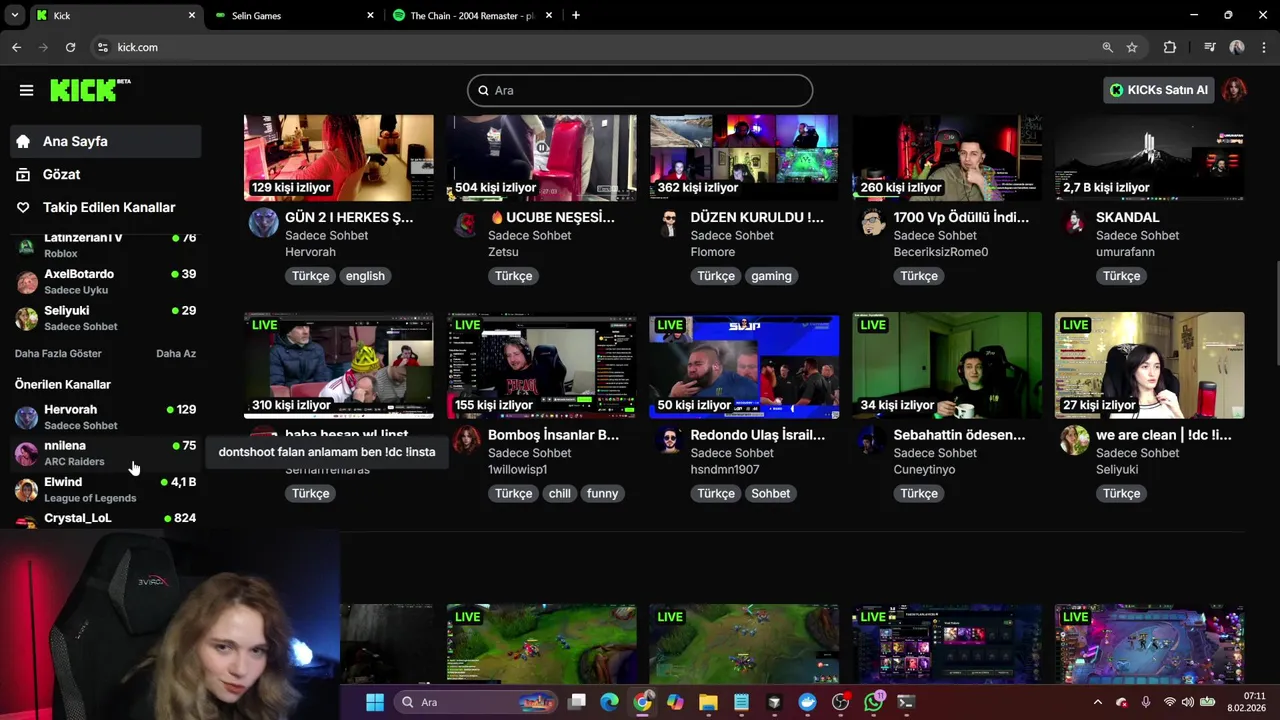The height and width of the screenshot is (720, 1280).
Task: Open hsndmn1907 streamer avatar
Action: [x=669, y=440]
